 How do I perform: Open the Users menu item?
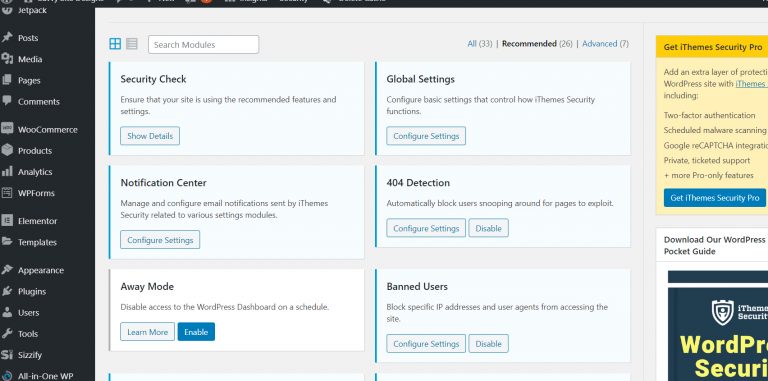point(28,313)
